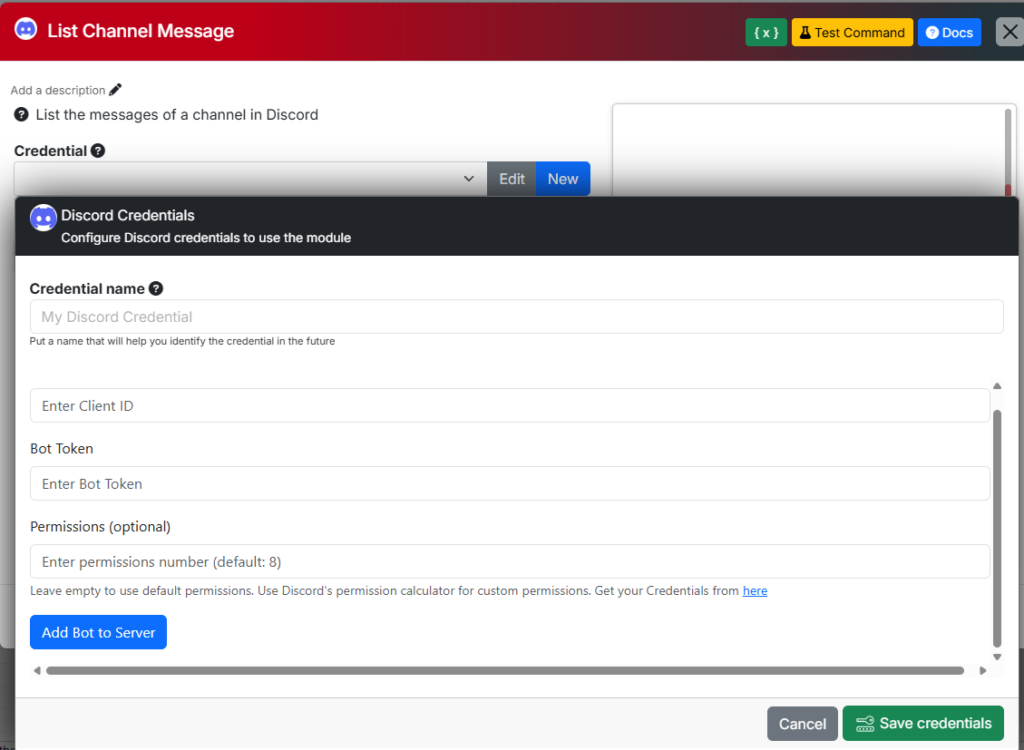1024x750 pixels.
Task: Click Add Bot to Server button
Action: point(98,632)
